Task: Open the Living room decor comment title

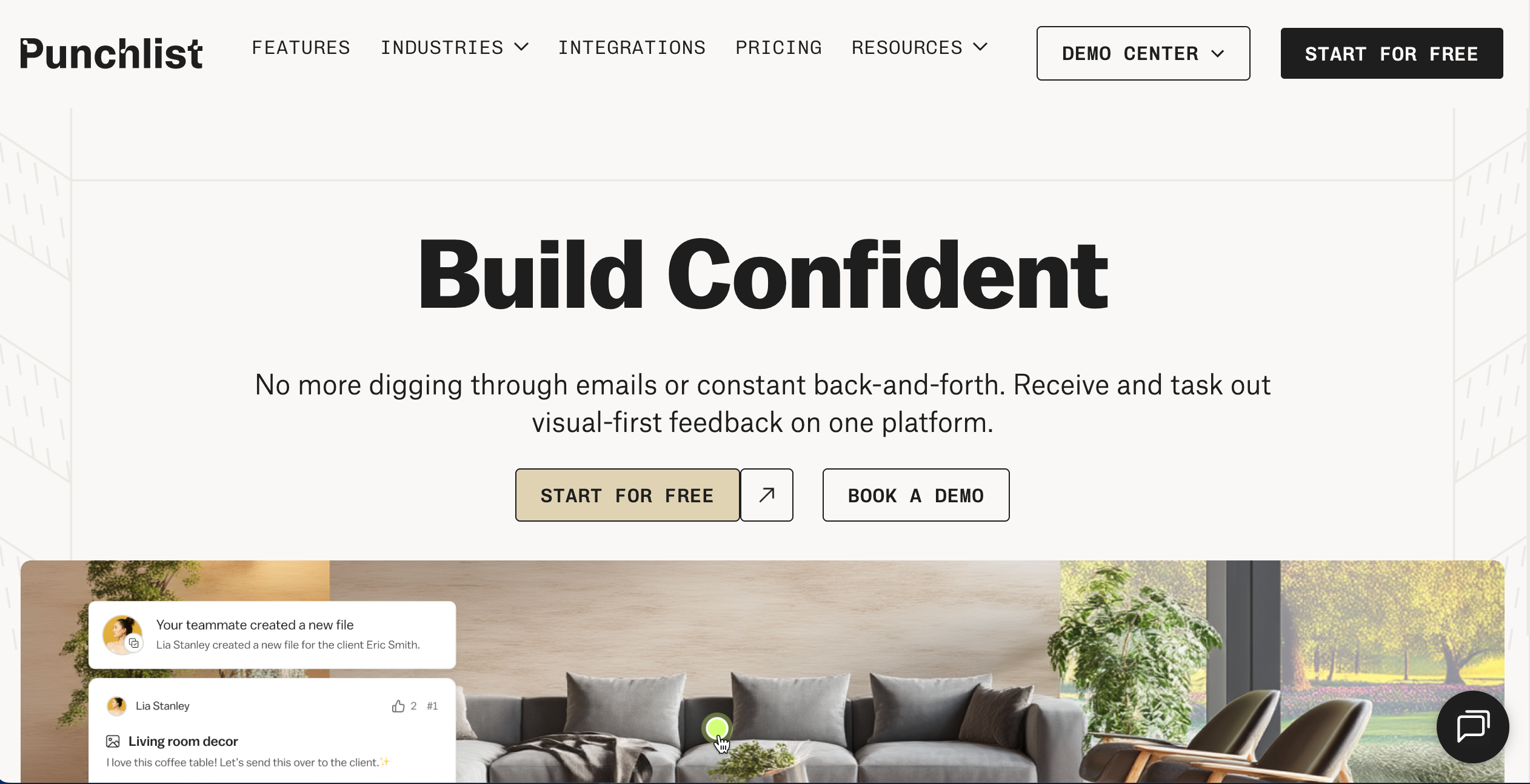Action: [x=183, y=741]
